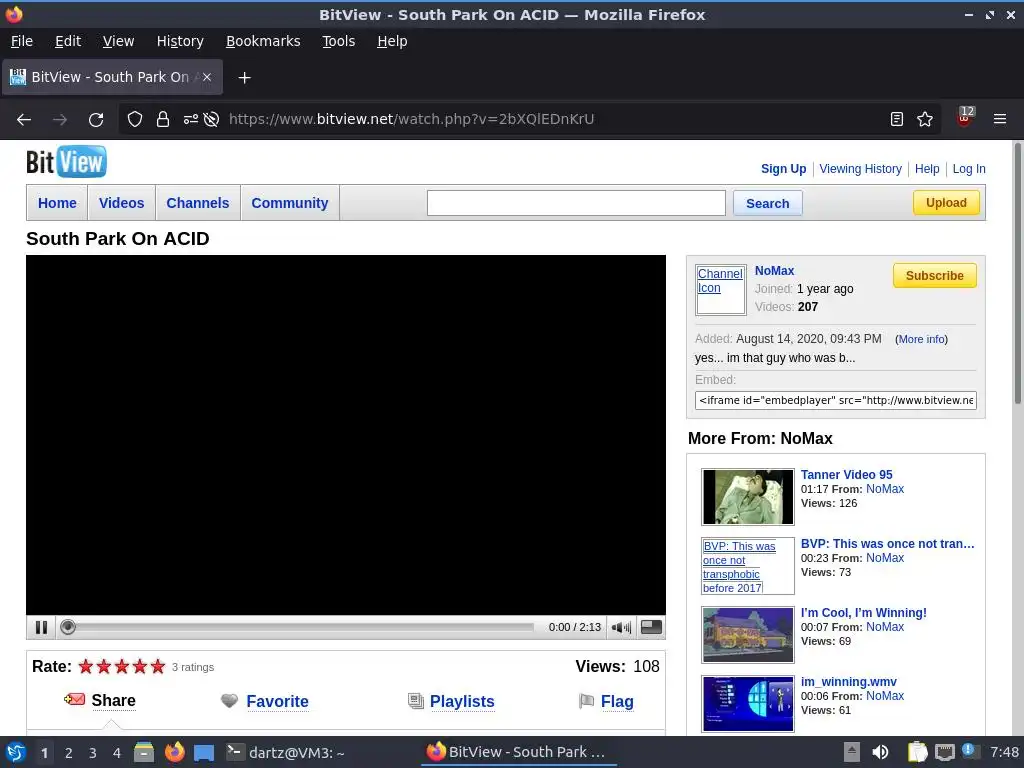1024x768 pixels.
Task: Open the Playlists link
Action: click(462, 701)
